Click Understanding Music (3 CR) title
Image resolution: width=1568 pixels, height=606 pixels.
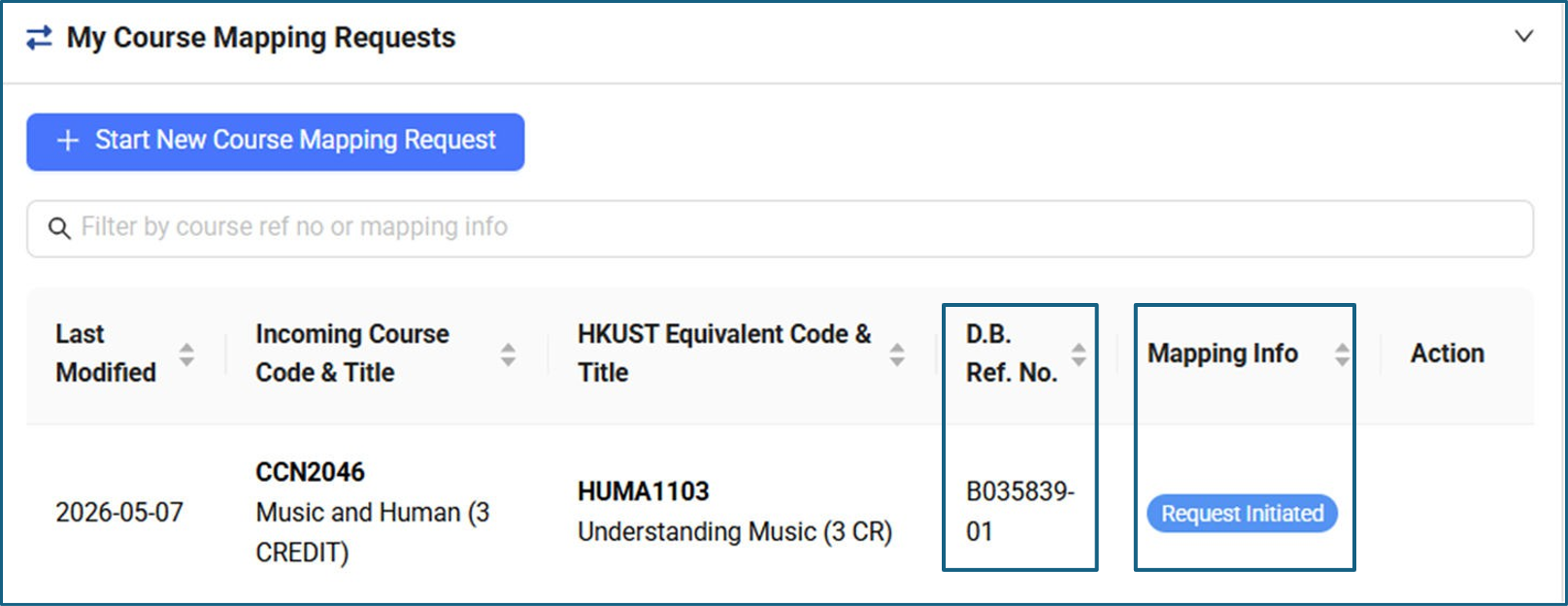[x=735, y=532]
